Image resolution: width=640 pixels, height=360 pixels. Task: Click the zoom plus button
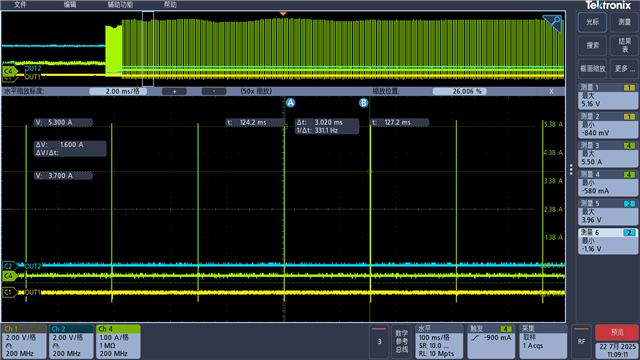tap(174, 91)
